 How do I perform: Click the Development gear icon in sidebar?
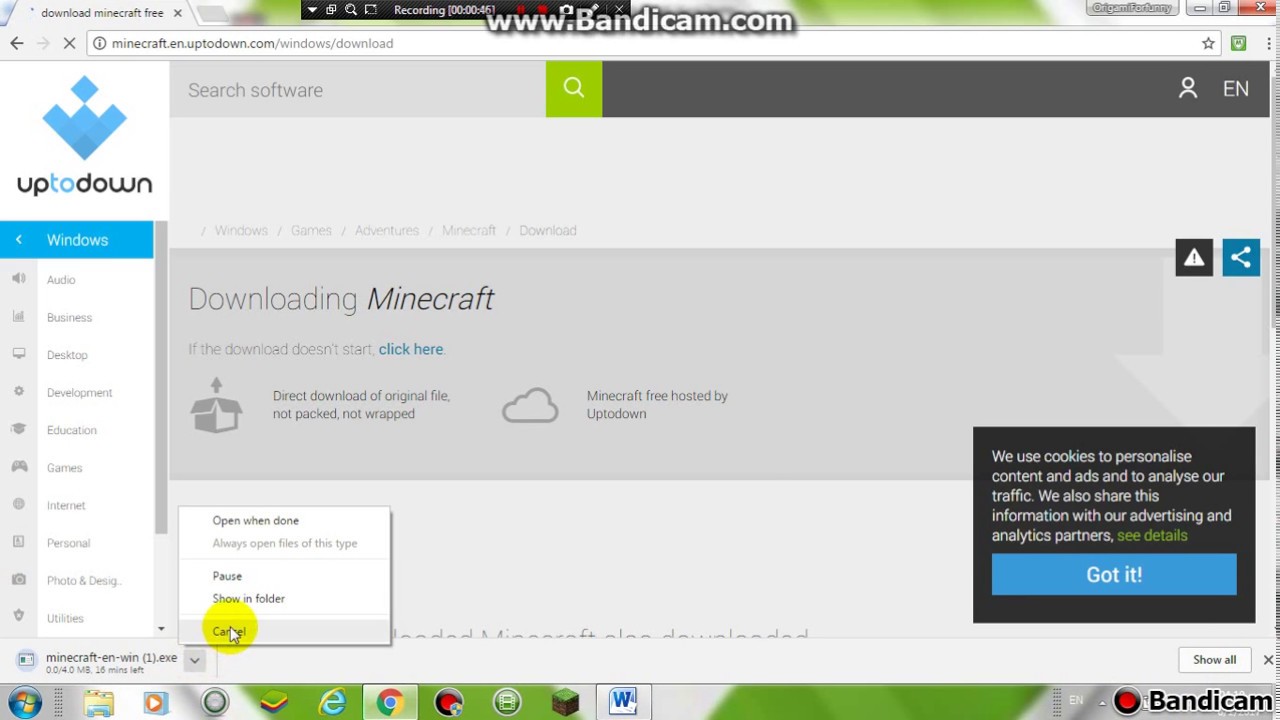pos(18,391)
